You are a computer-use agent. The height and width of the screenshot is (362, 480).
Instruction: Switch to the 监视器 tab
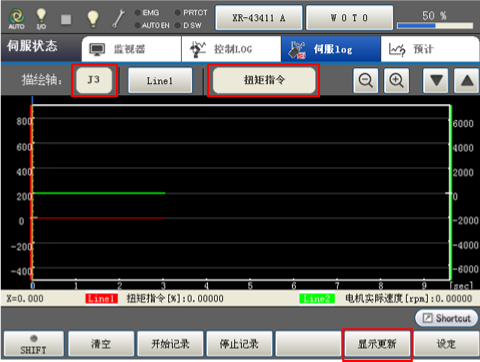pyautogui.click(x=131, y=49)
